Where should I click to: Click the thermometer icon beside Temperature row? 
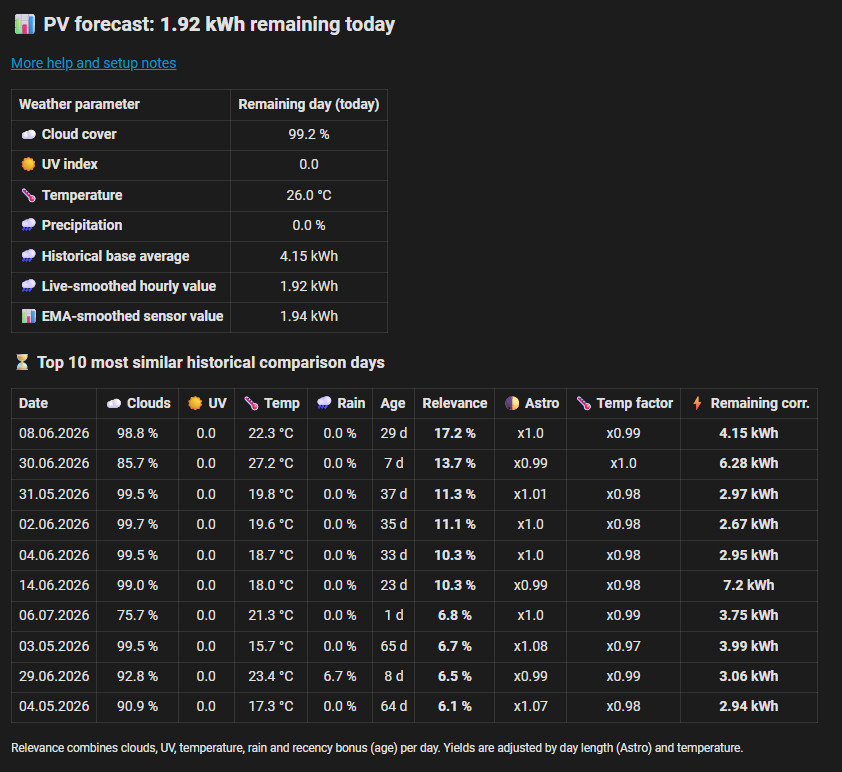[28, 195]
